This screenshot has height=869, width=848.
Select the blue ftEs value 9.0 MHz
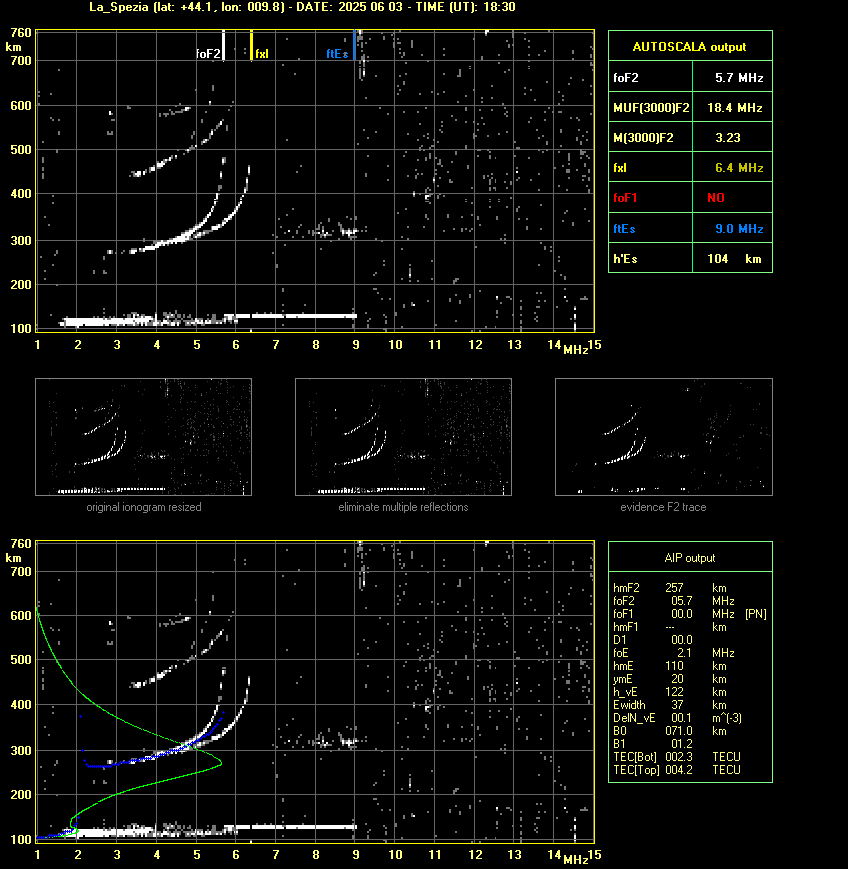[739, 228]
